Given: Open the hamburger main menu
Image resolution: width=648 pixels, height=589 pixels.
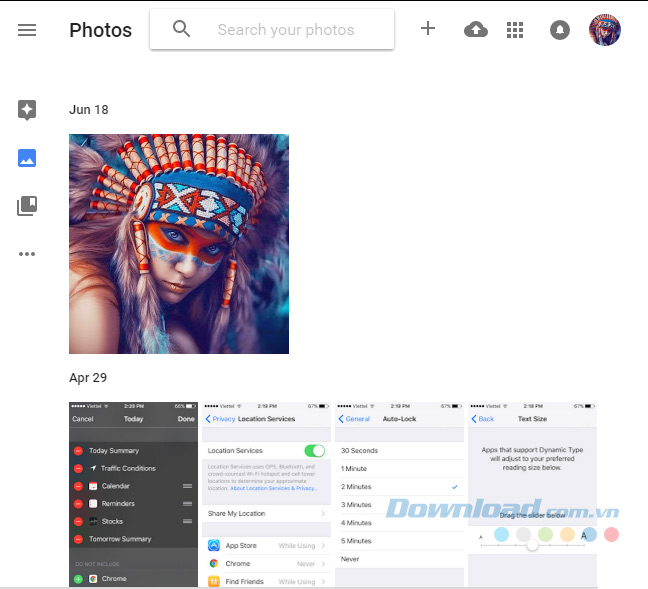Looking at the screenshot, I should tap(27, 30).
